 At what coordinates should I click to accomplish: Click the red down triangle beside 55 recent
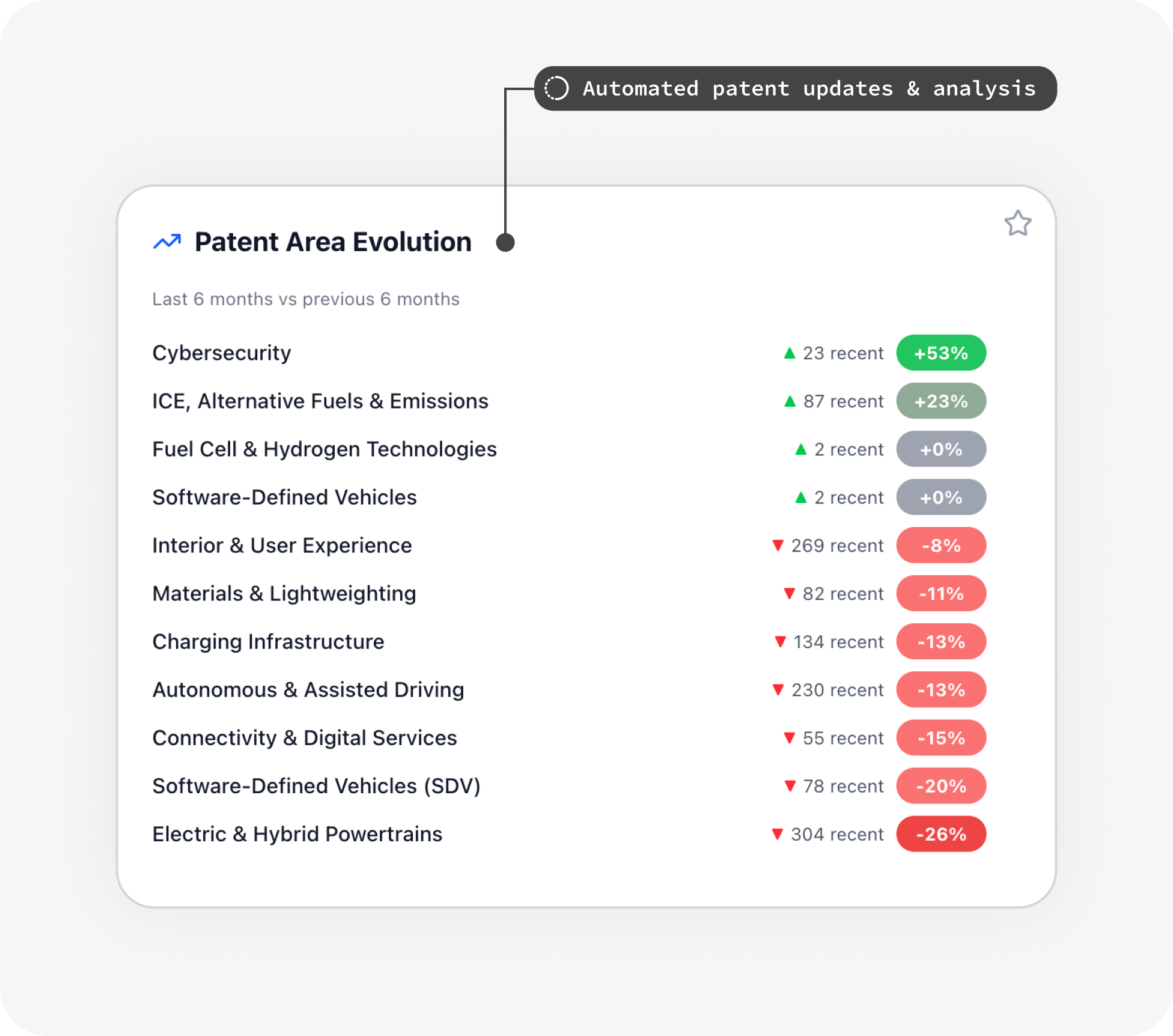[x=790, y=738]
